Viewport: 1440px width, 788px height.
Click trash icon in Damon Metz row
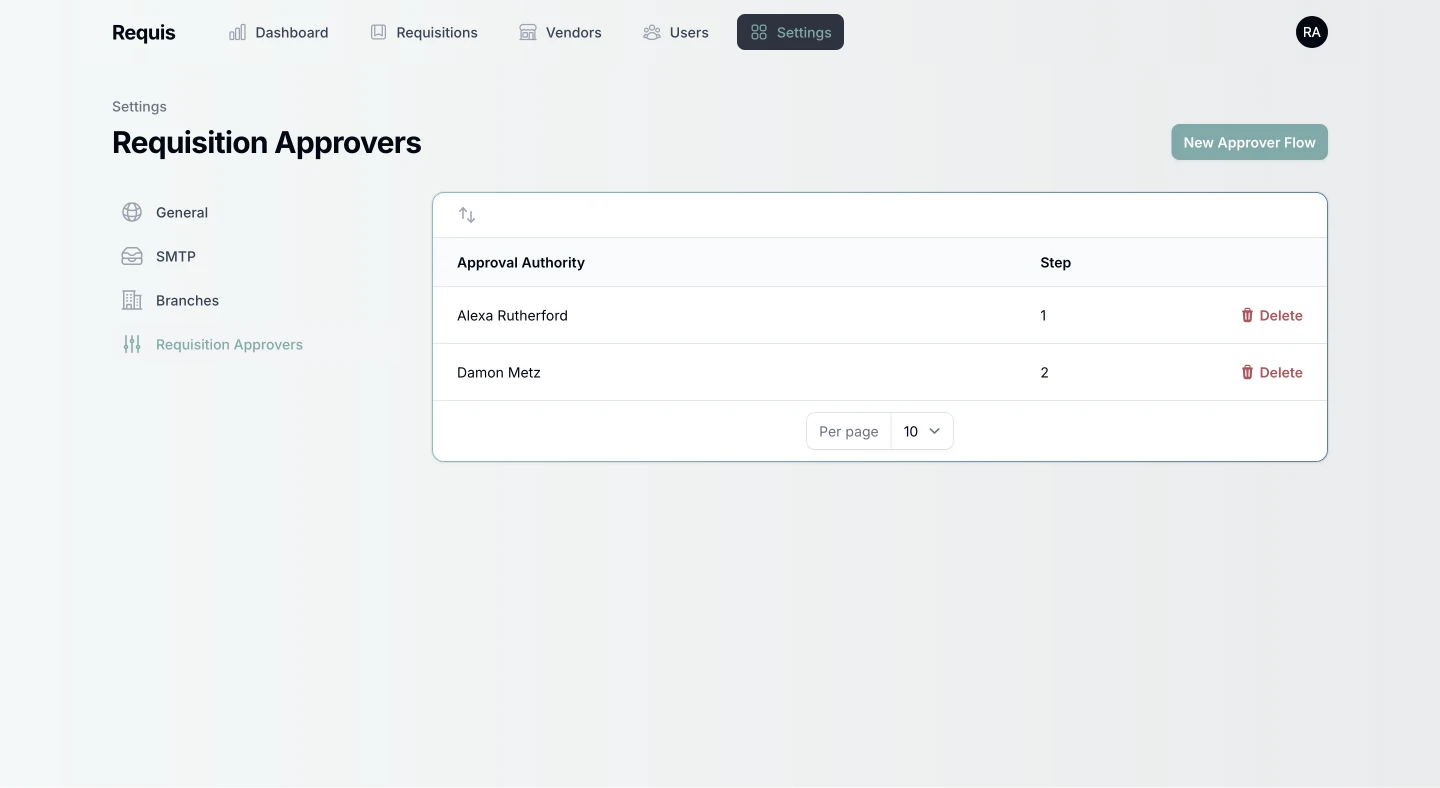click(x=1247, y=372)
